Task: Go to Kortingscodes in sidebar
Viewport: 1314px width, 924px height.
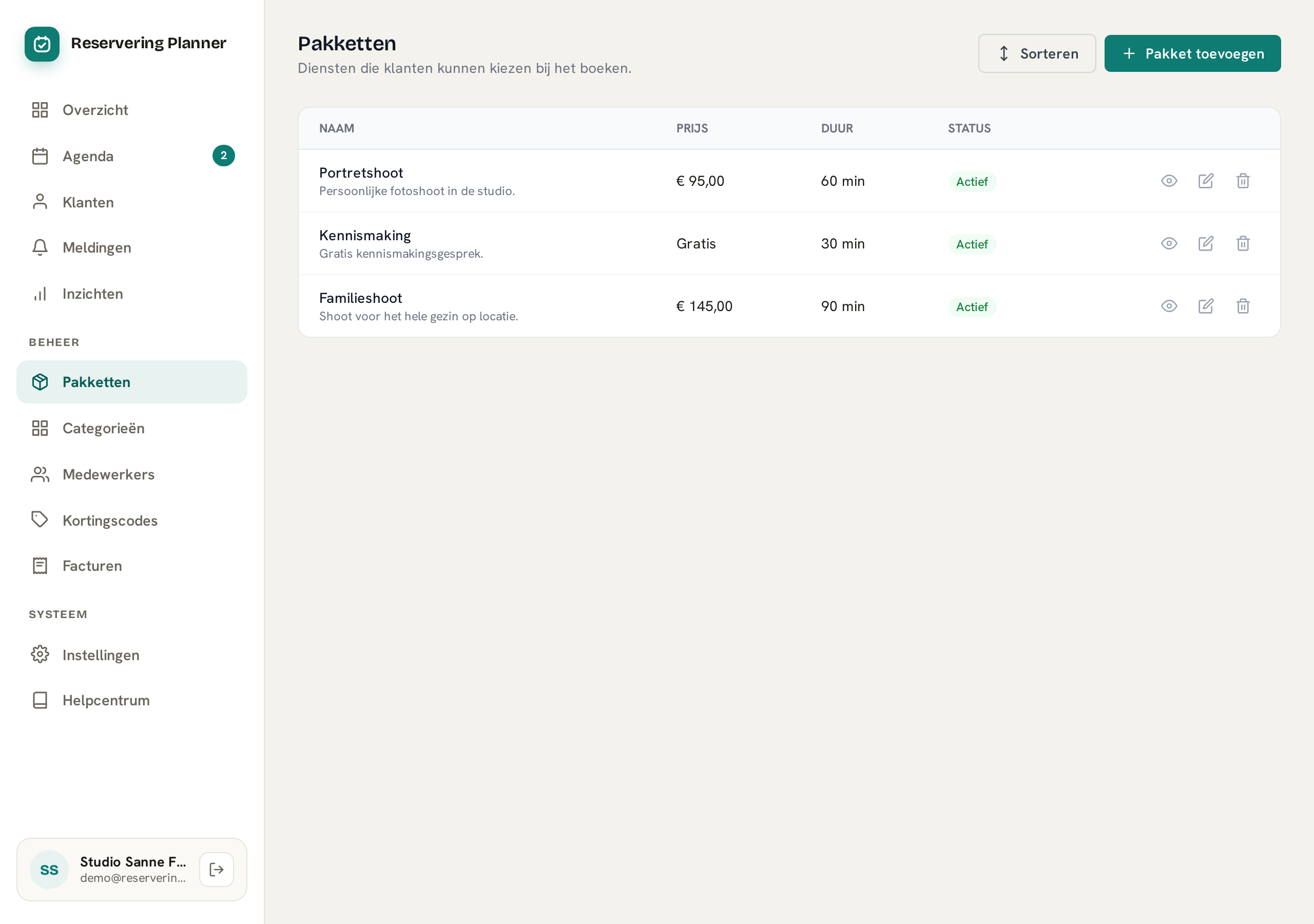Action: 131,521
